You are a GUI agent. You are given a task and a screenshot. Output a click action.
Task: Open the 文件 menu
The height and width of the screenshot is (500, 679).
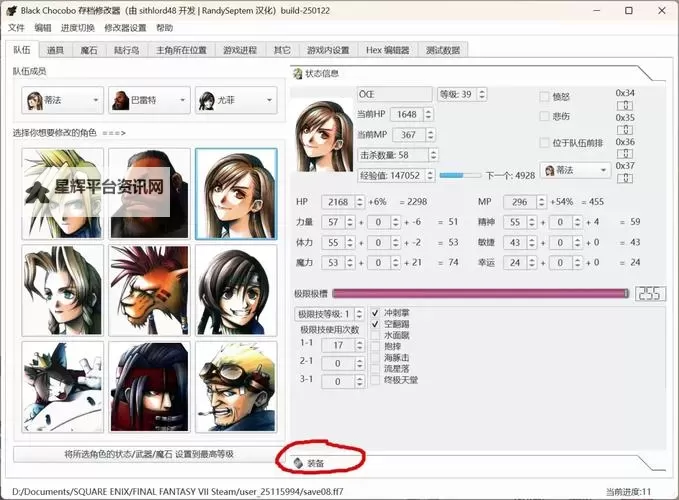point(16,28)
